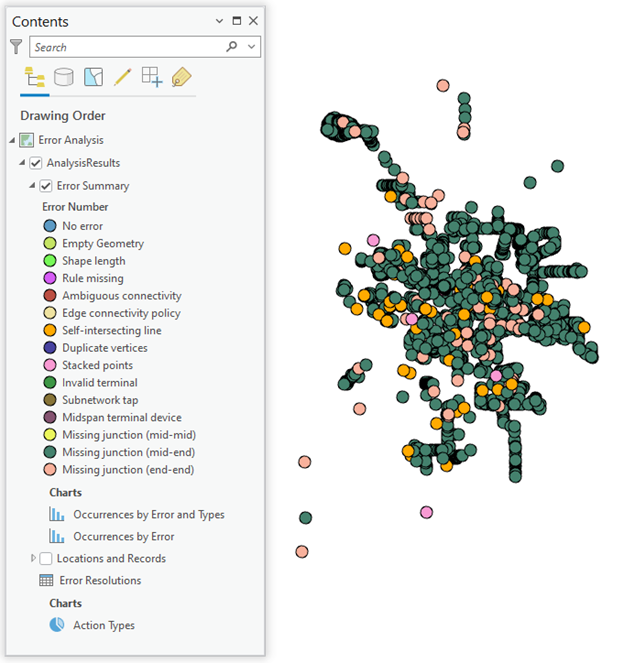The height and width of the screenshot is (663, 624).
Task: Click the search magnifier icon
Action: point(232,47)
